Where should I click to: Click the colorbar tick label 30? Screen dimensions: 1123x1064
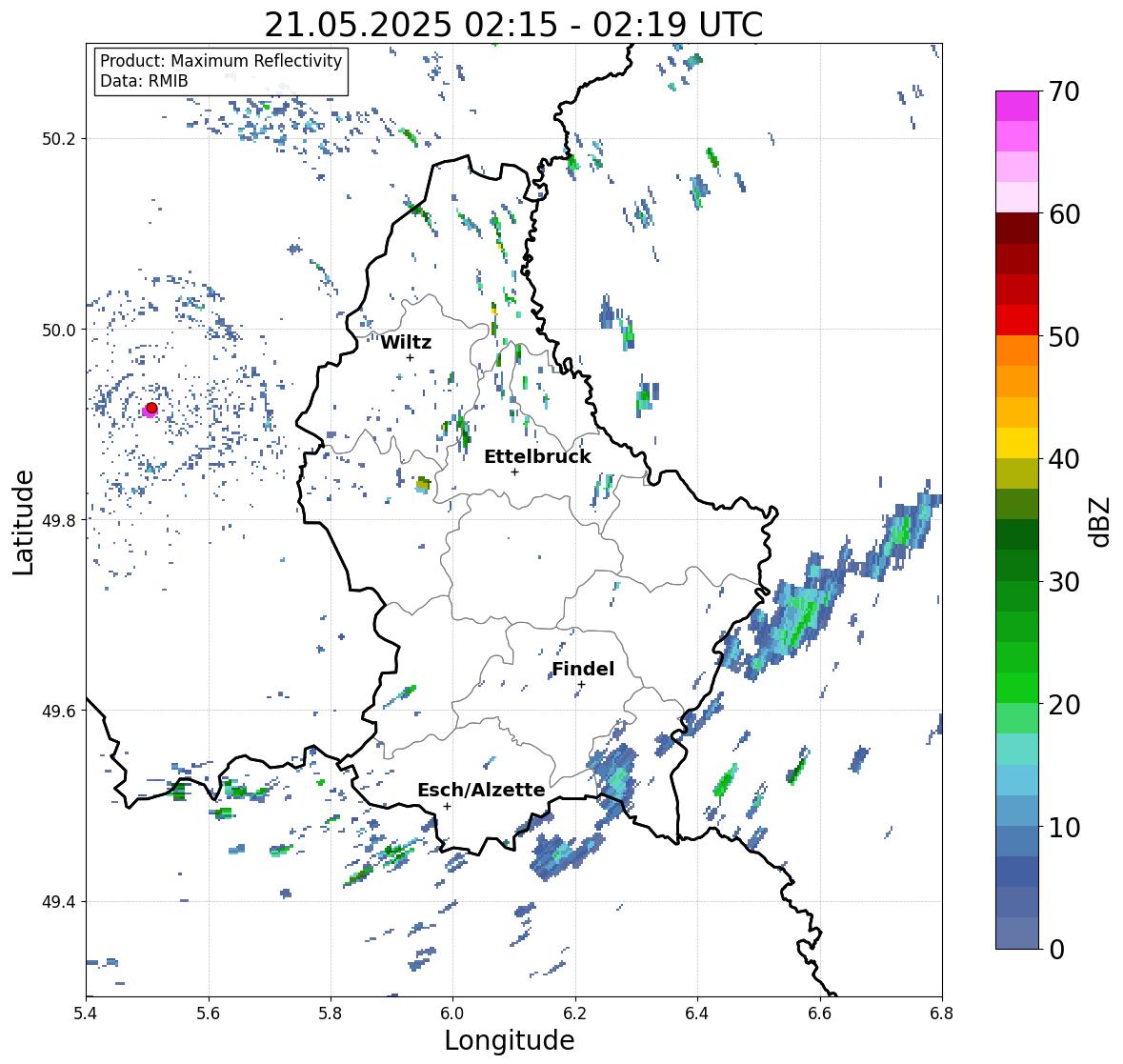[1064, 581]
